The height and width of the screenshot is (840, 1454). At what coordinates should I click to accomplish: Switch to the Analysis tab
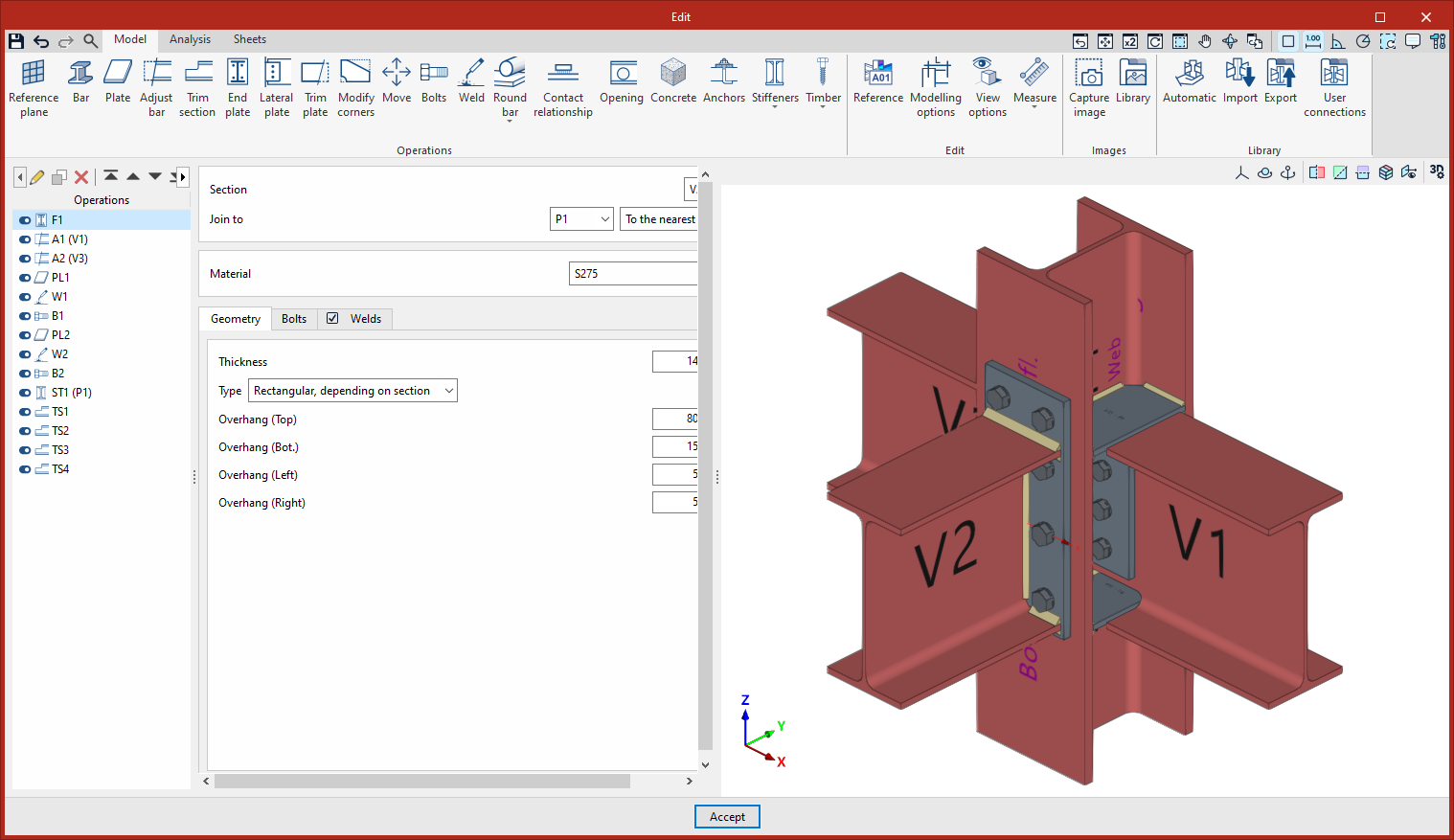(x=190, y=39)
